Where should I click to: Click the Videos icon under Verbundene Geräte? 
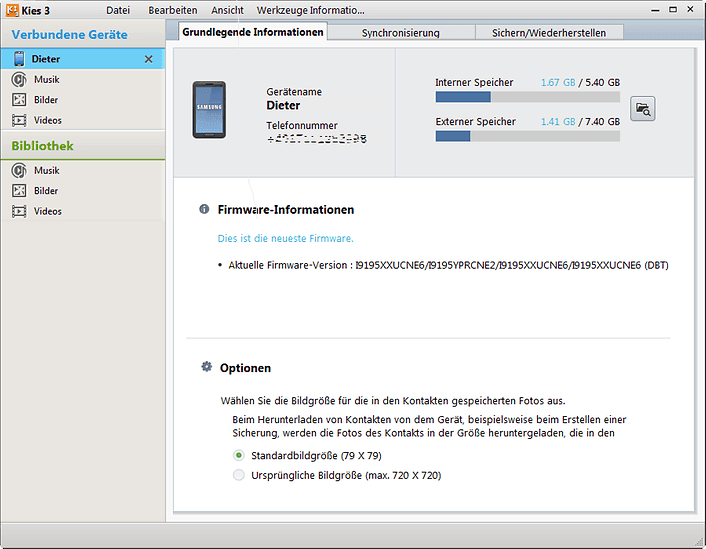pos(19,120)
